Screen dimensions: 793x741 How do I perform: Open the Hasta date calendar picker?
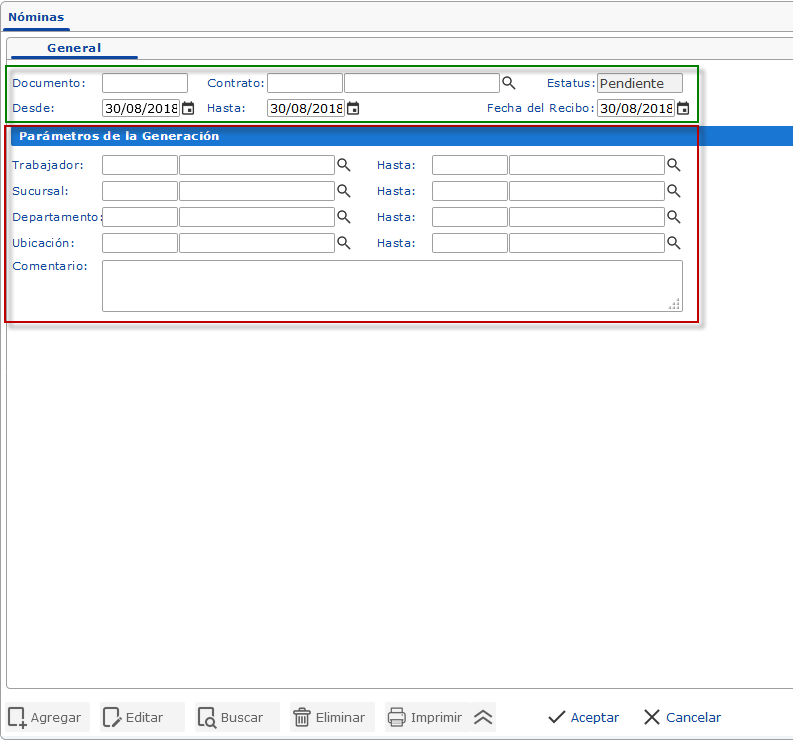point(352,108)
